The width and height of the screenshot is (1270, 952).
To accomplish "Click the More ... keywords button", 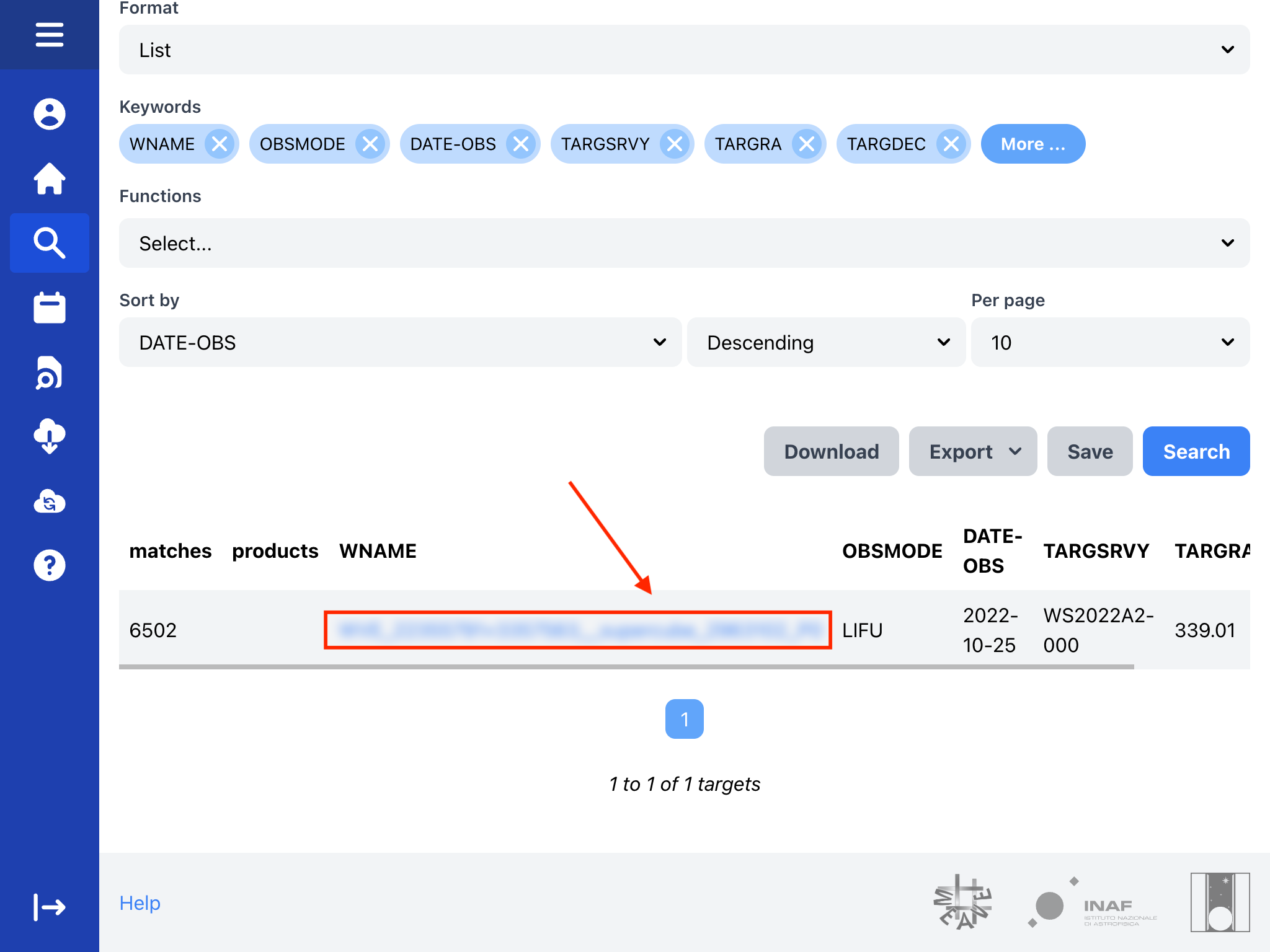I will click(x=1033, y=144).
